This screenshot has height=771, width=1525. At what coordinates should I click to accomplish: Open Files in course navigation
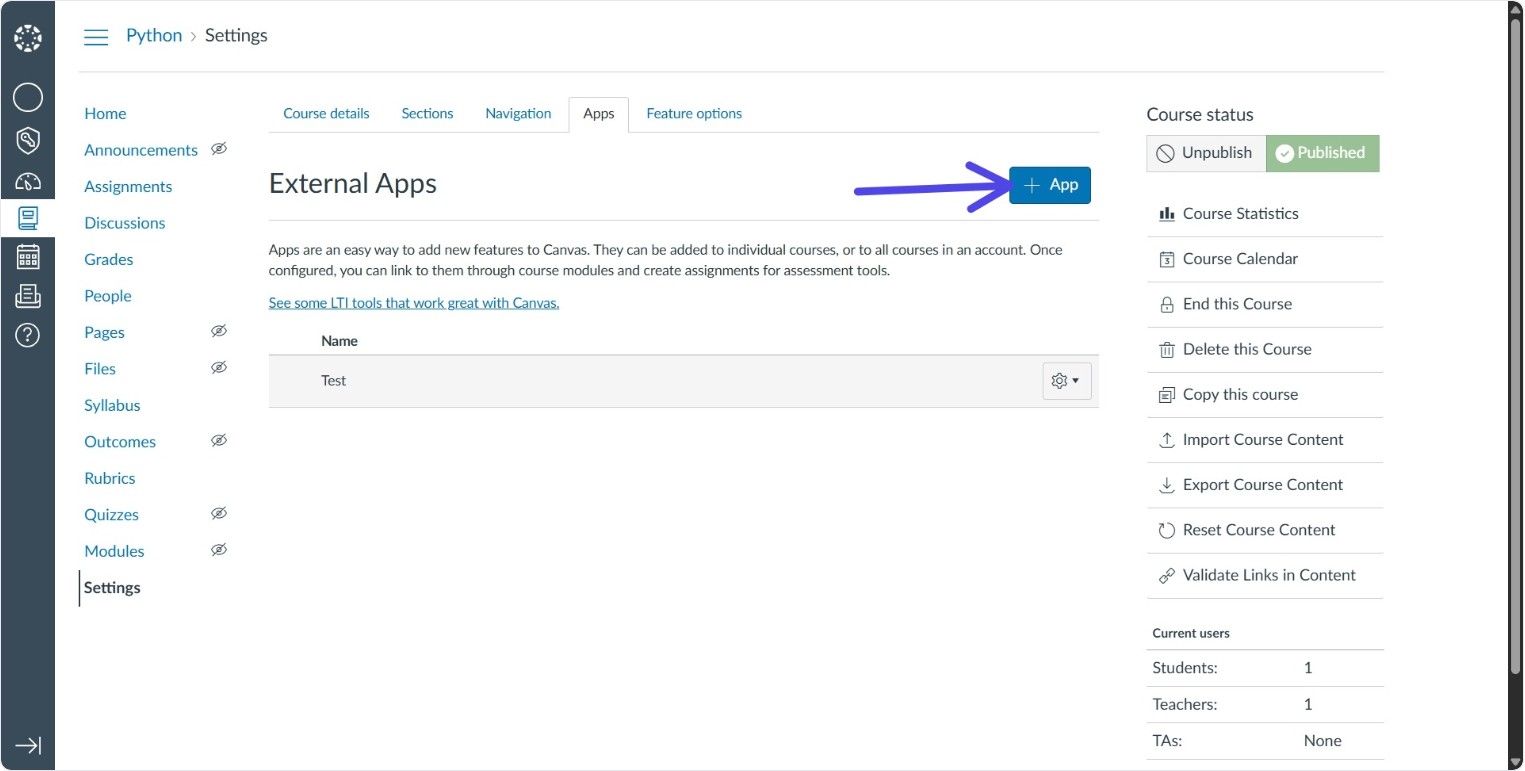coord(100,369)
